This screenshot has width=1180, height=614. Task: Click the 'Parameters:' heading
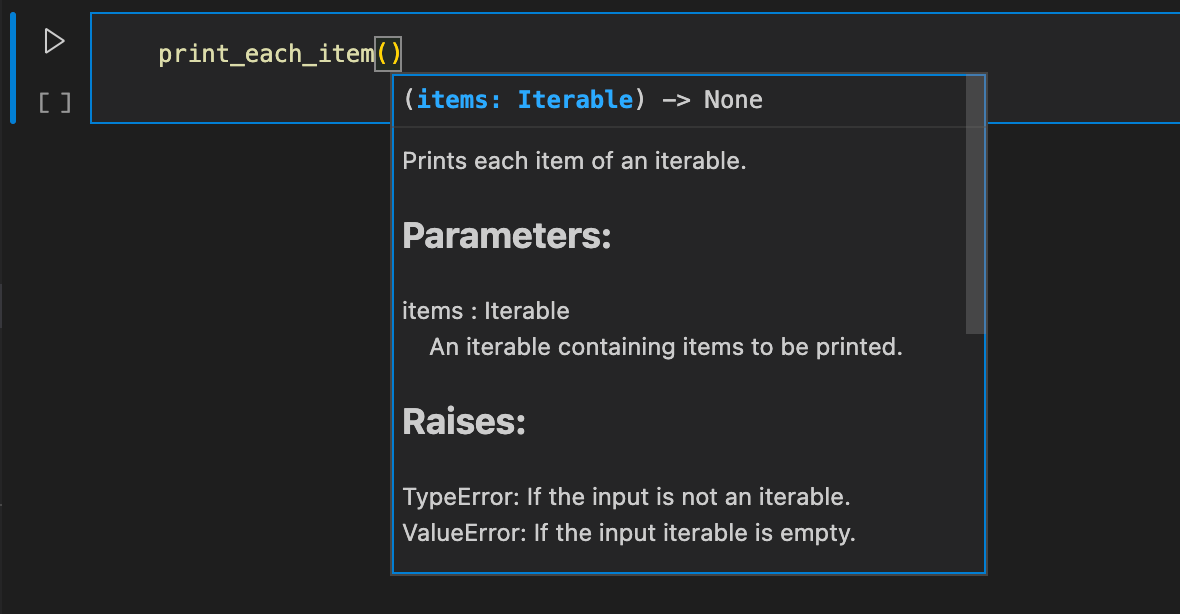tap(506, 237)
